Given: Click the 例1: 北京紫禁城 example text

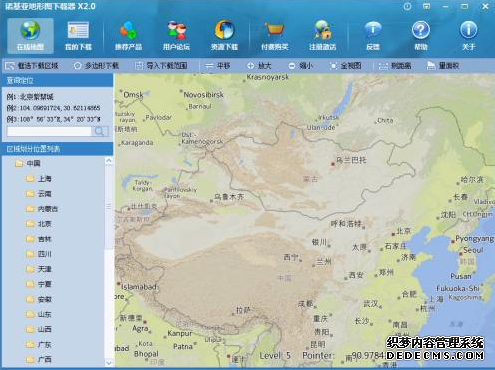Looking at the screenshot, I should point(30,97).
